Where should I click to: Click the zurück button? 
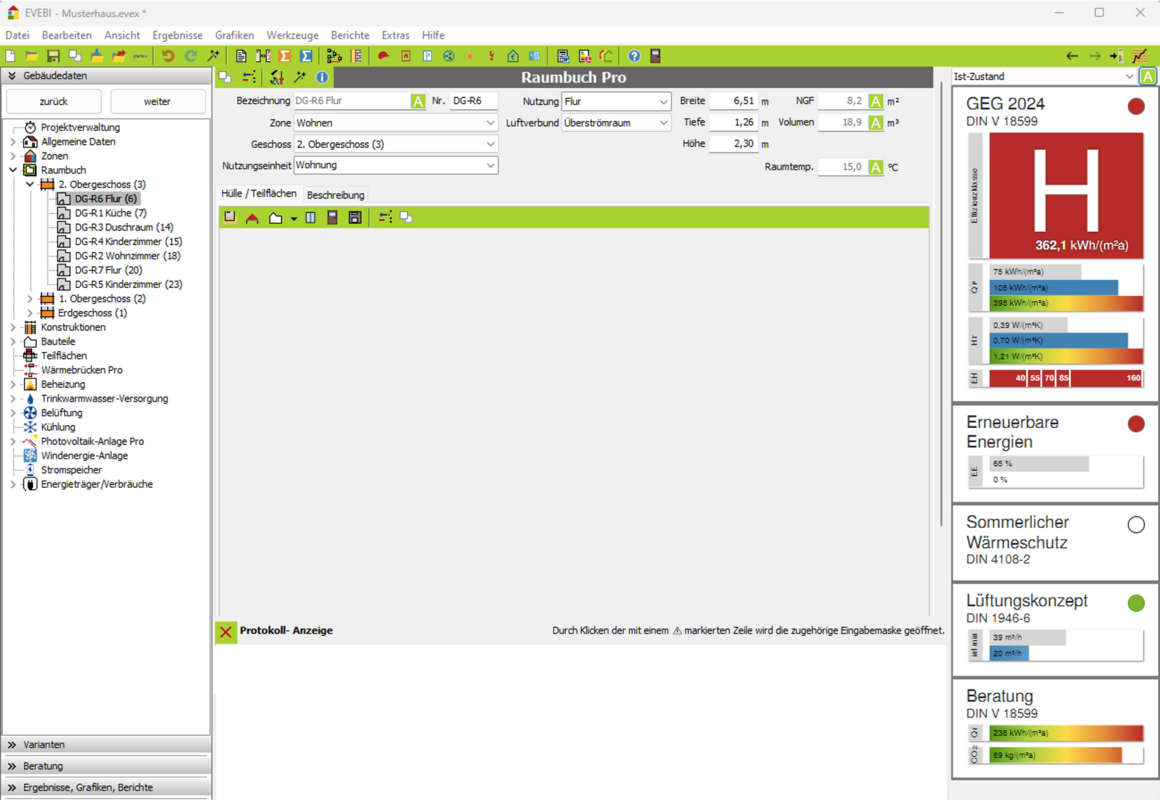click(54, 101)
